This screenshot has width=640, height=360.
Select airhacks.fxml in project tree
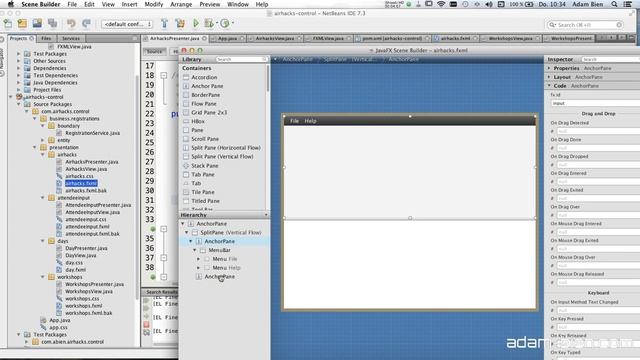click(81, 183)
